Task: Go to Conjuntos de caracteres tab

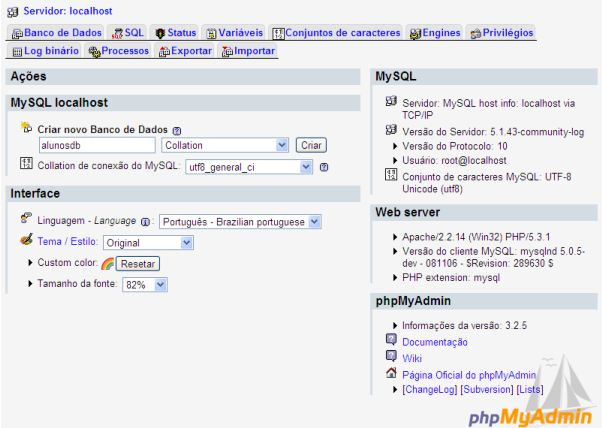Action: point(336,33)
